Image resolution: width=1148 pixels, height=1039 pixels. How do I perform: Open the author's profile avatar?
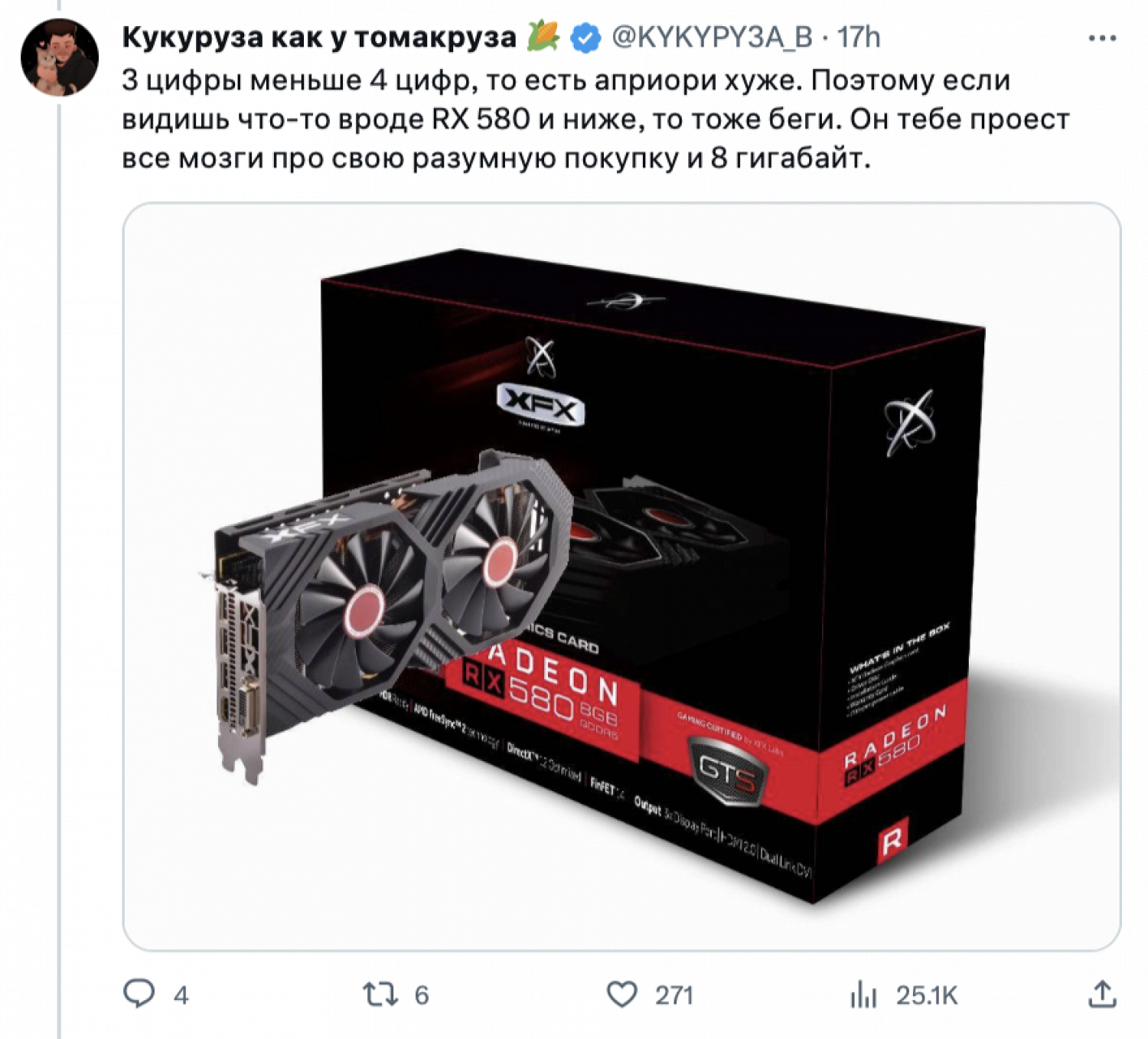pyautogui.click(x=60, y=57)
